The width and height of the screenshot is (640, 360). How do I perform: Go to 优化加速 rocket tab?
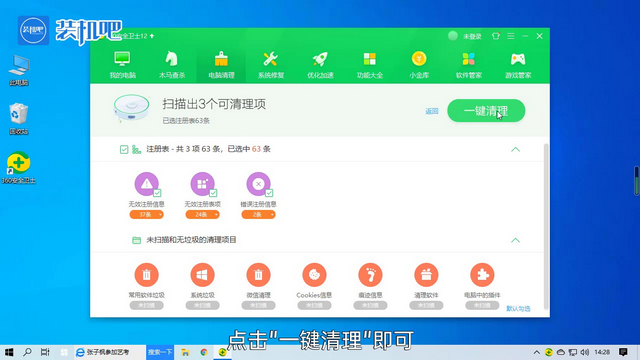pos(320,64)
